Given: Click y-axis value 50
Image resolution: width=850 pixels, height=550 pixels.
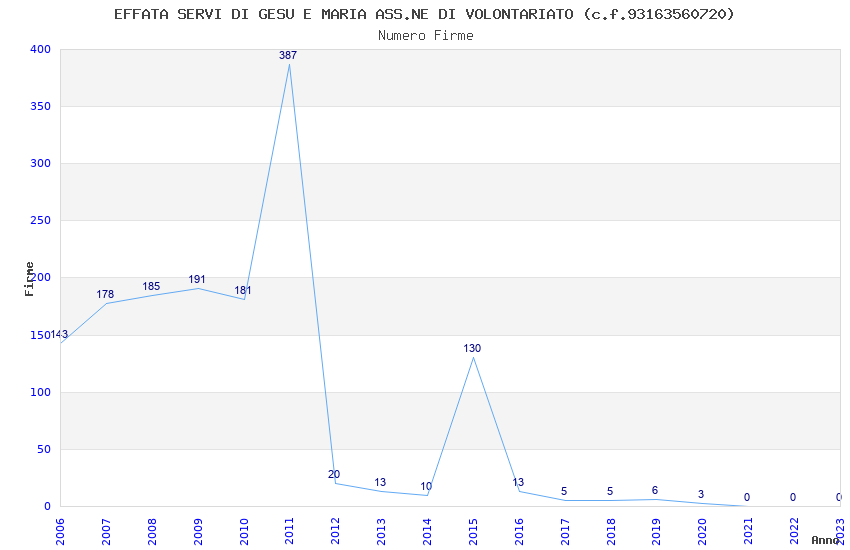Looking at the screenshot, I should [44, 449].
